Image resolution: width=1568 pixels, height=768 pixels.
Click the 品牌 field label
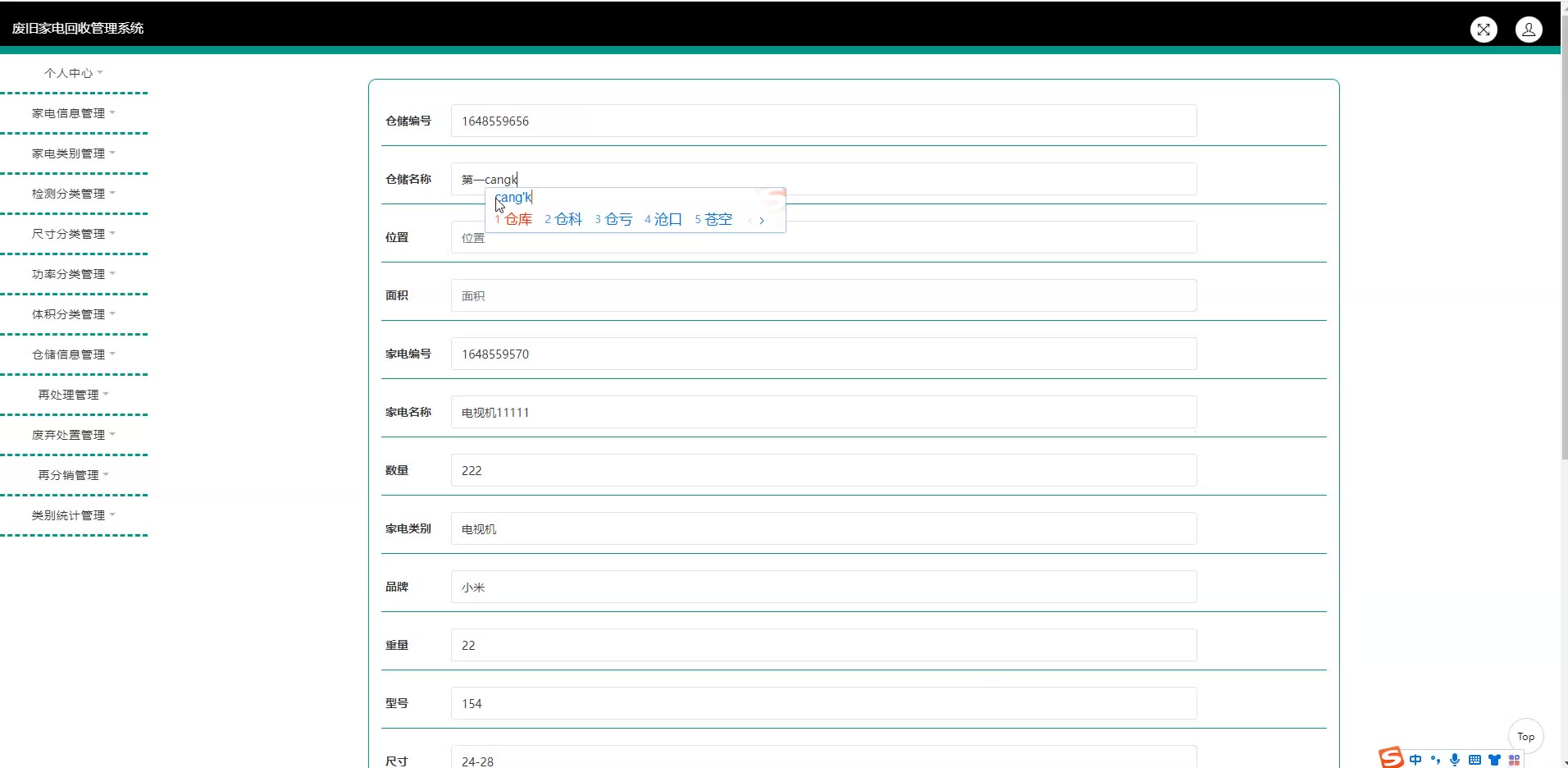point(397,587)
